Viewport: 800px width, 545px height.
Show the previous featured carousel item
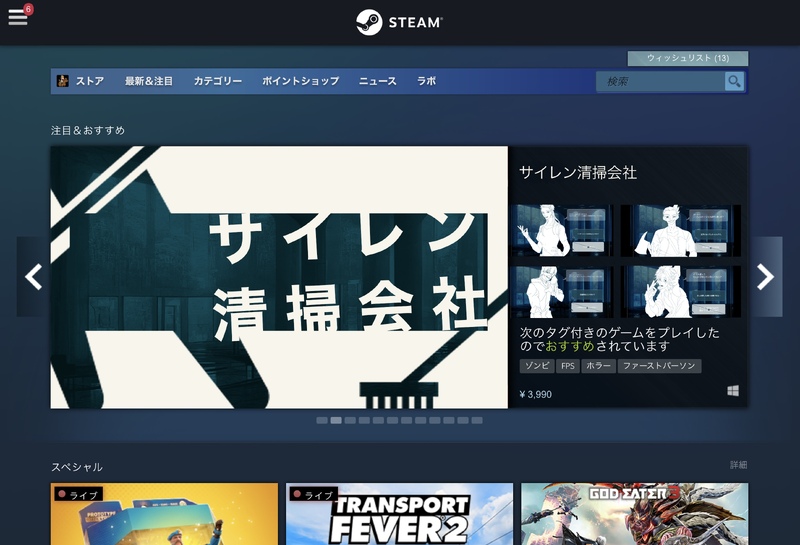33,277
